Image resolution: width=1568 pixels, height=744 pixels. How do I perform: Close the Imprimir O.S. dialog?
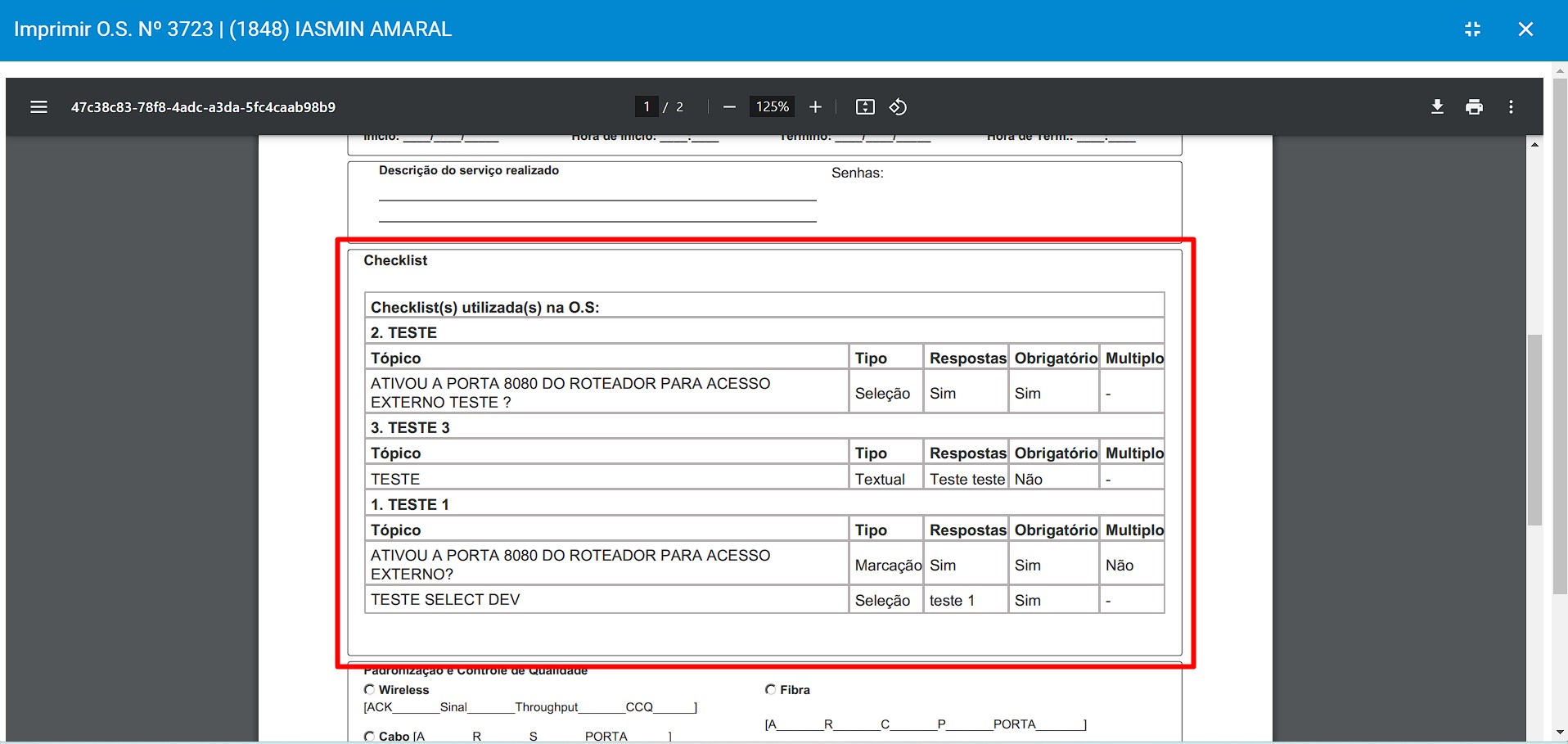tap(1525, 29)
